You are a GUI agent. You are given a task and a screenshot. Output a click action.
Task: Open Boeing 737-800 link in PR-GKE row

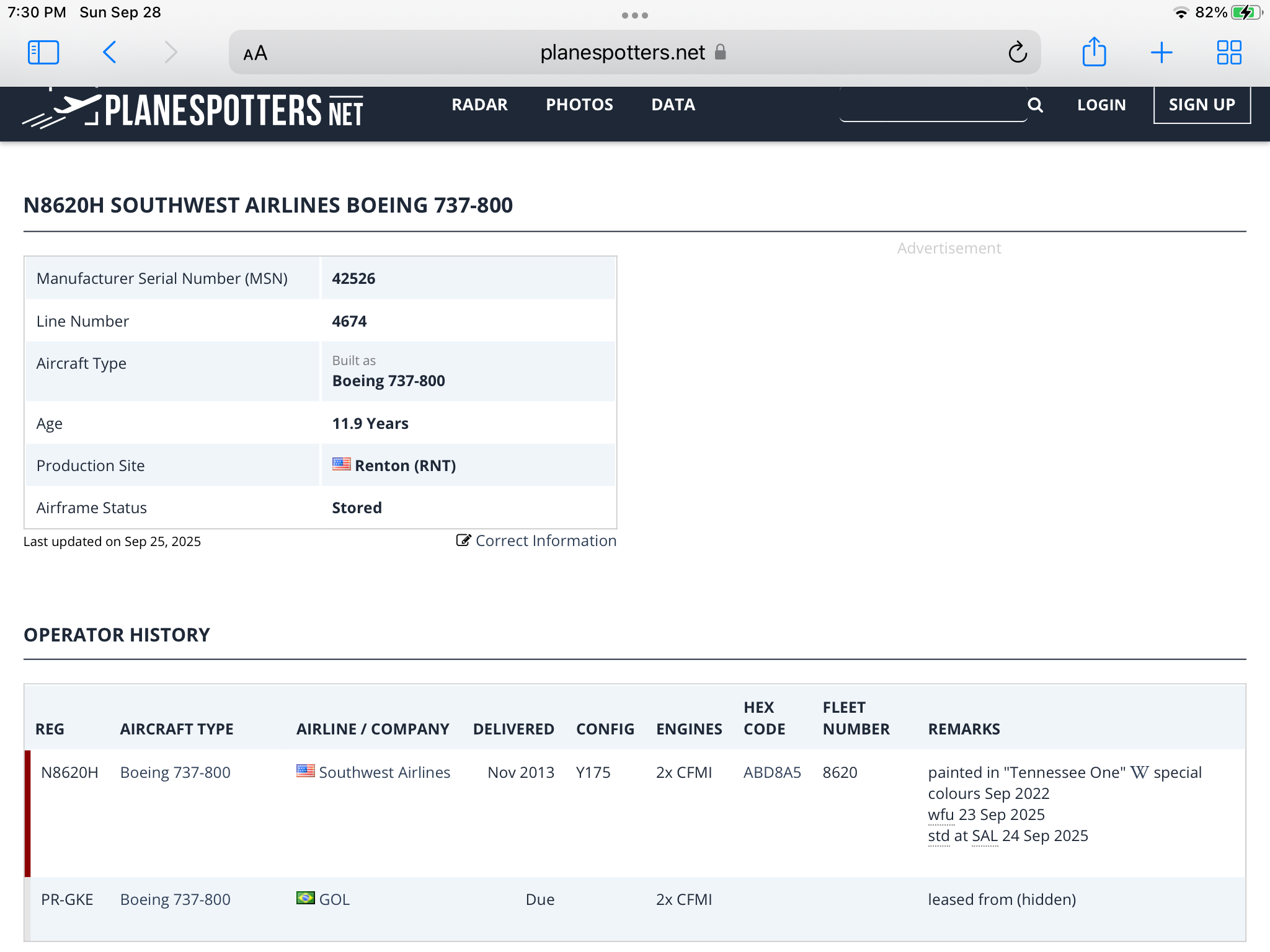tap(175, 899)
